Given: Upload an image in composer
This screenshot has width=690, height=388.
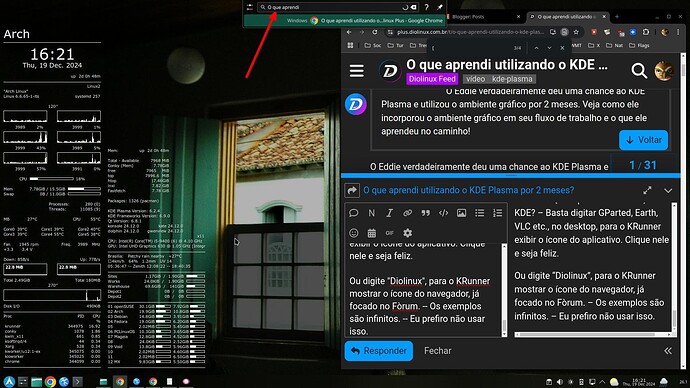Looking at the screenshot, I should pyautogui.click(x=461, y=213).
